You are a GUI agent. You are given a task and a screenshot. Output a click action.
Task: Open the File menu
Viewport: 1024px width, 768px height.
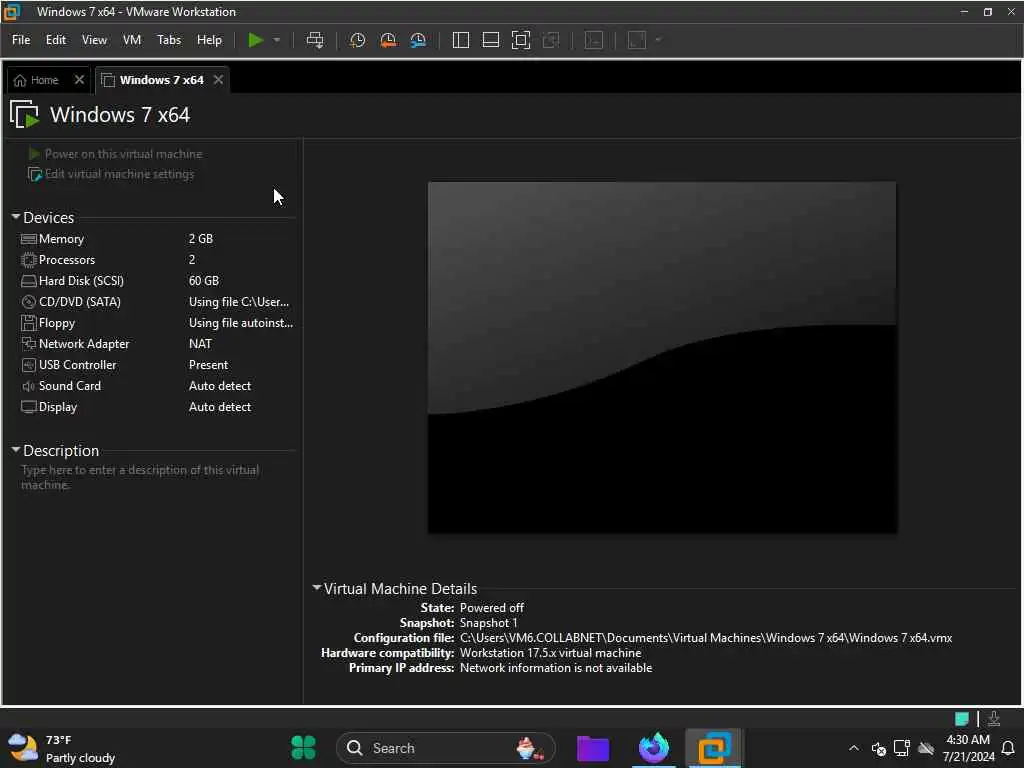[x=21, y=40]
